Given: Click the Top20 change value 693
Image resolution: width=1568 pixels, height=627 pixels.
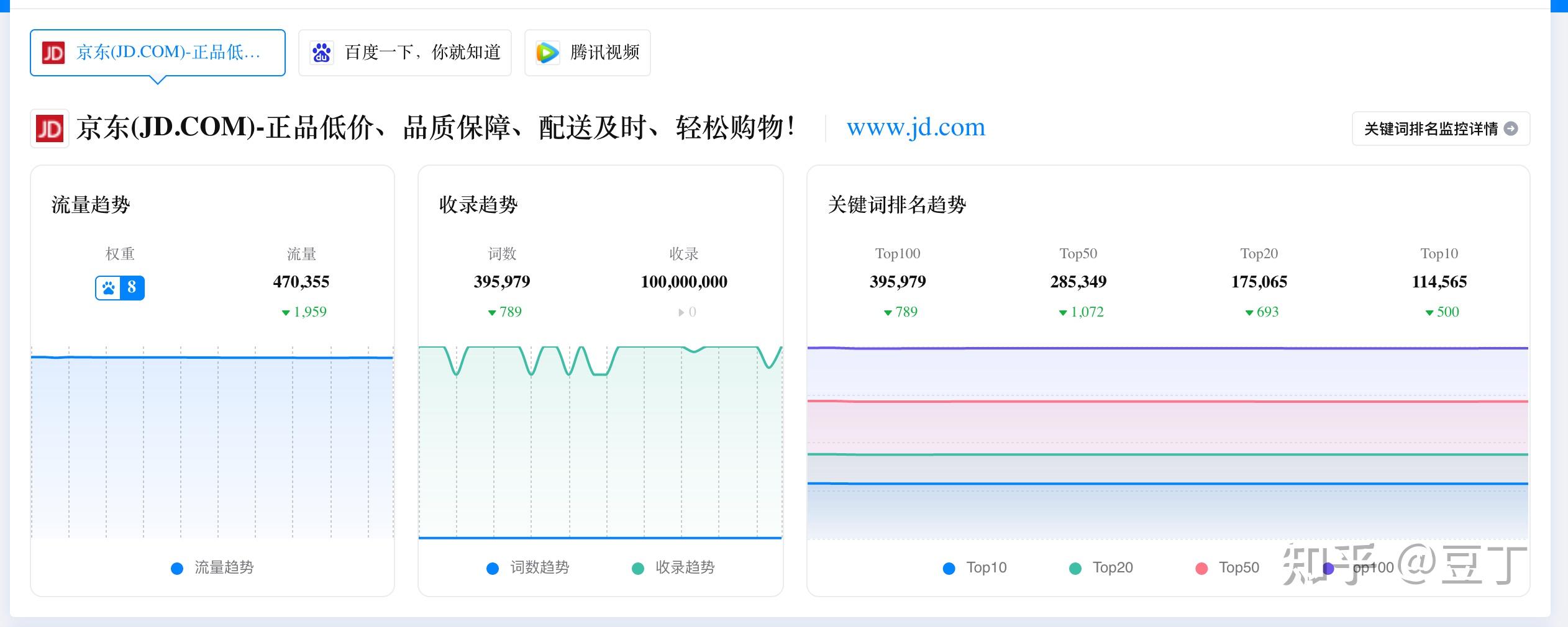Looking at the screenshot, I should [x=1262, y=312].
